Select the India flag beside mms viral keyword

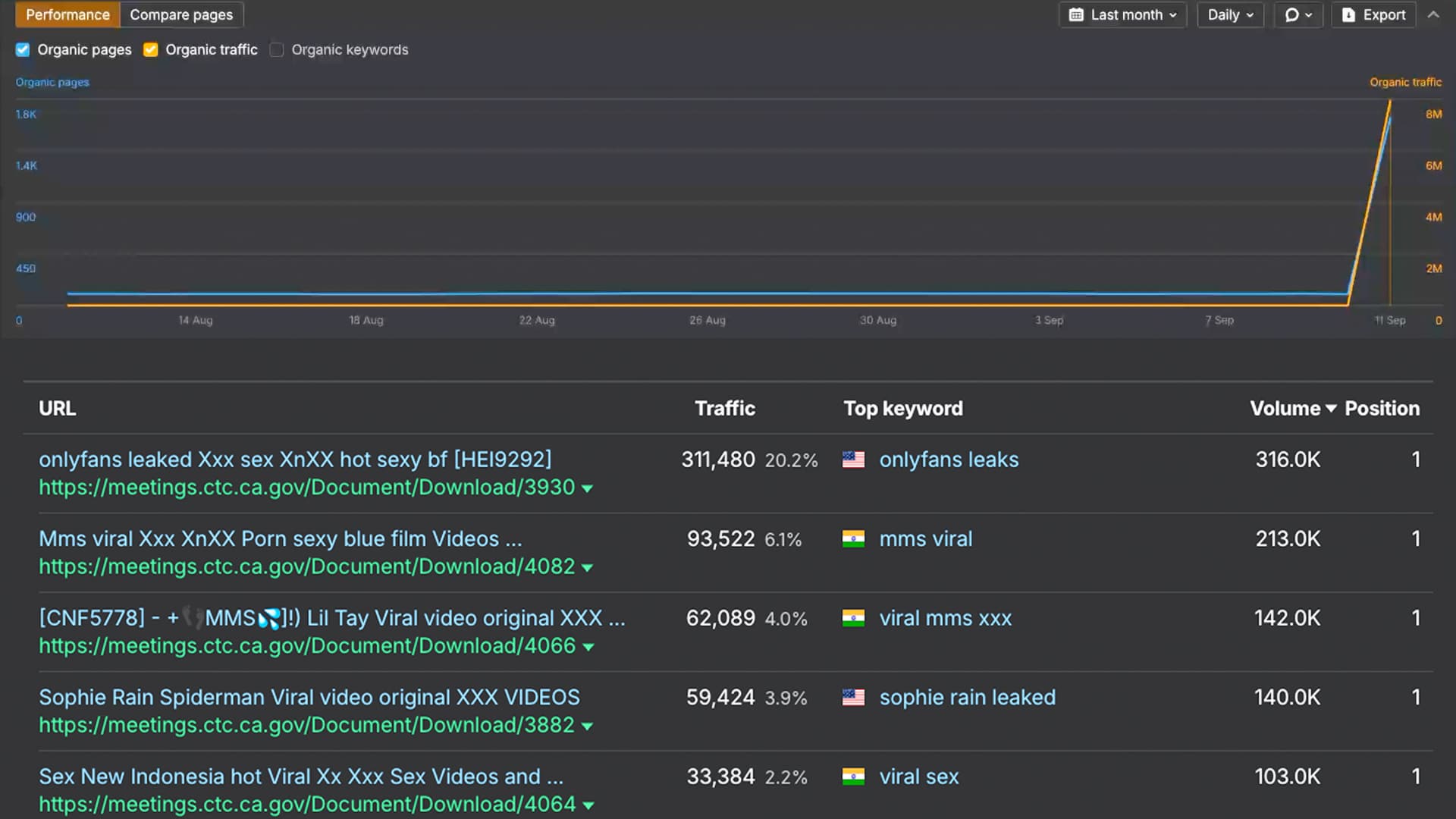coord(854,538)
